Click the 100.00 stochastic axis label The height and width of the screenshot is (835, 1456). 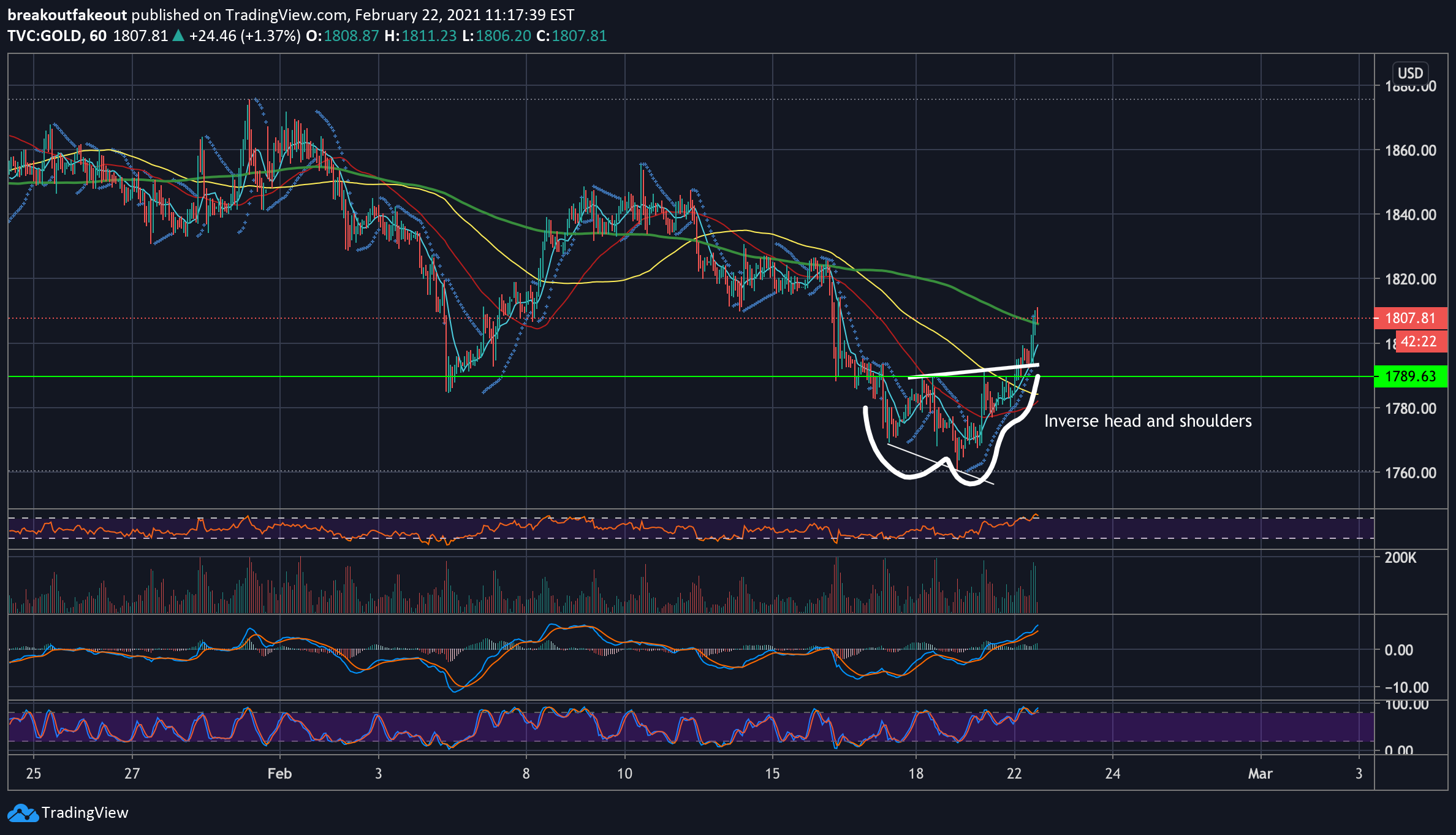click(1407, 705)
